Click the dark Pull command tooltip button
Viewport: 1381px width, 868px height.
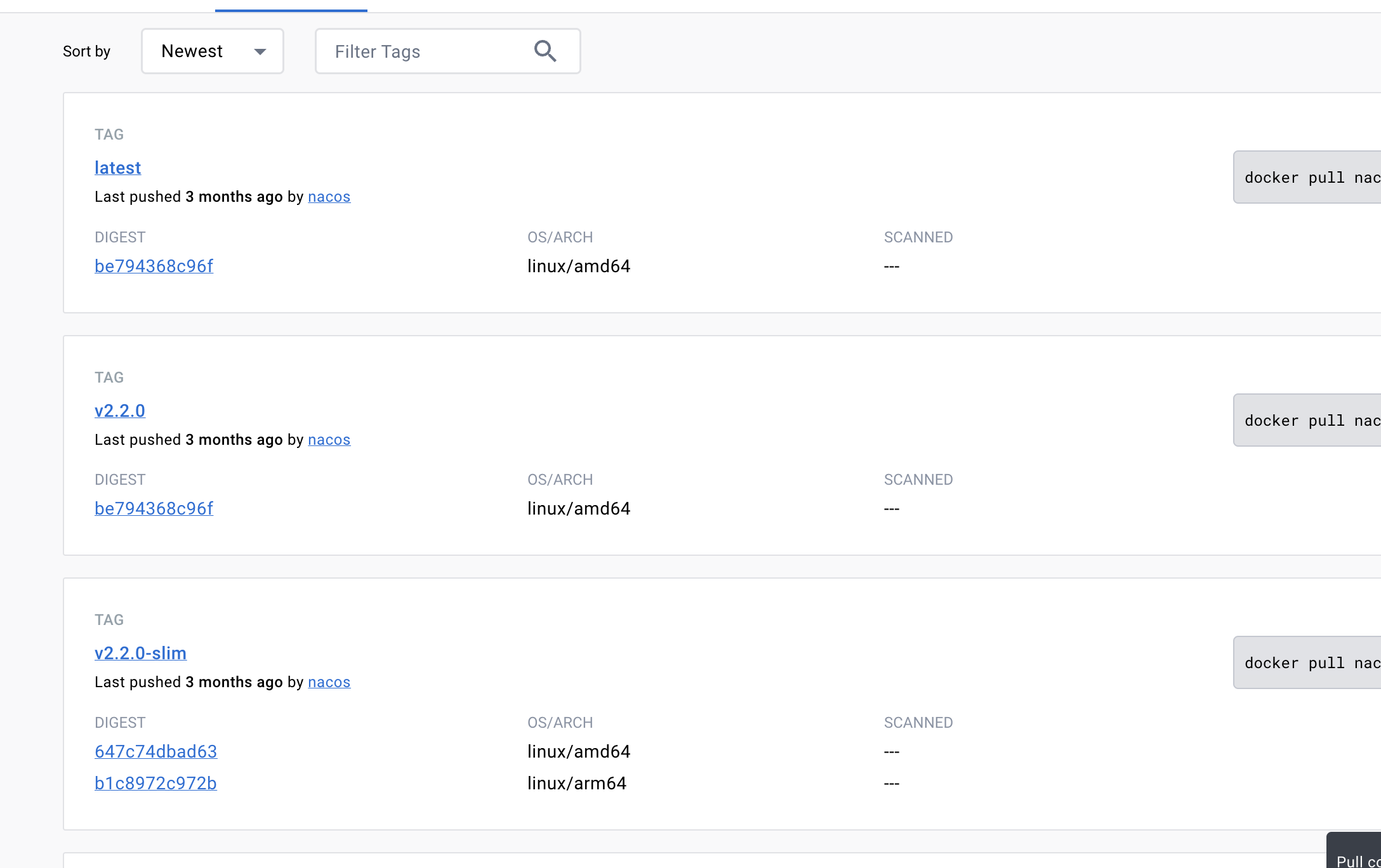pyautogui.click(x=1355, y=853)
